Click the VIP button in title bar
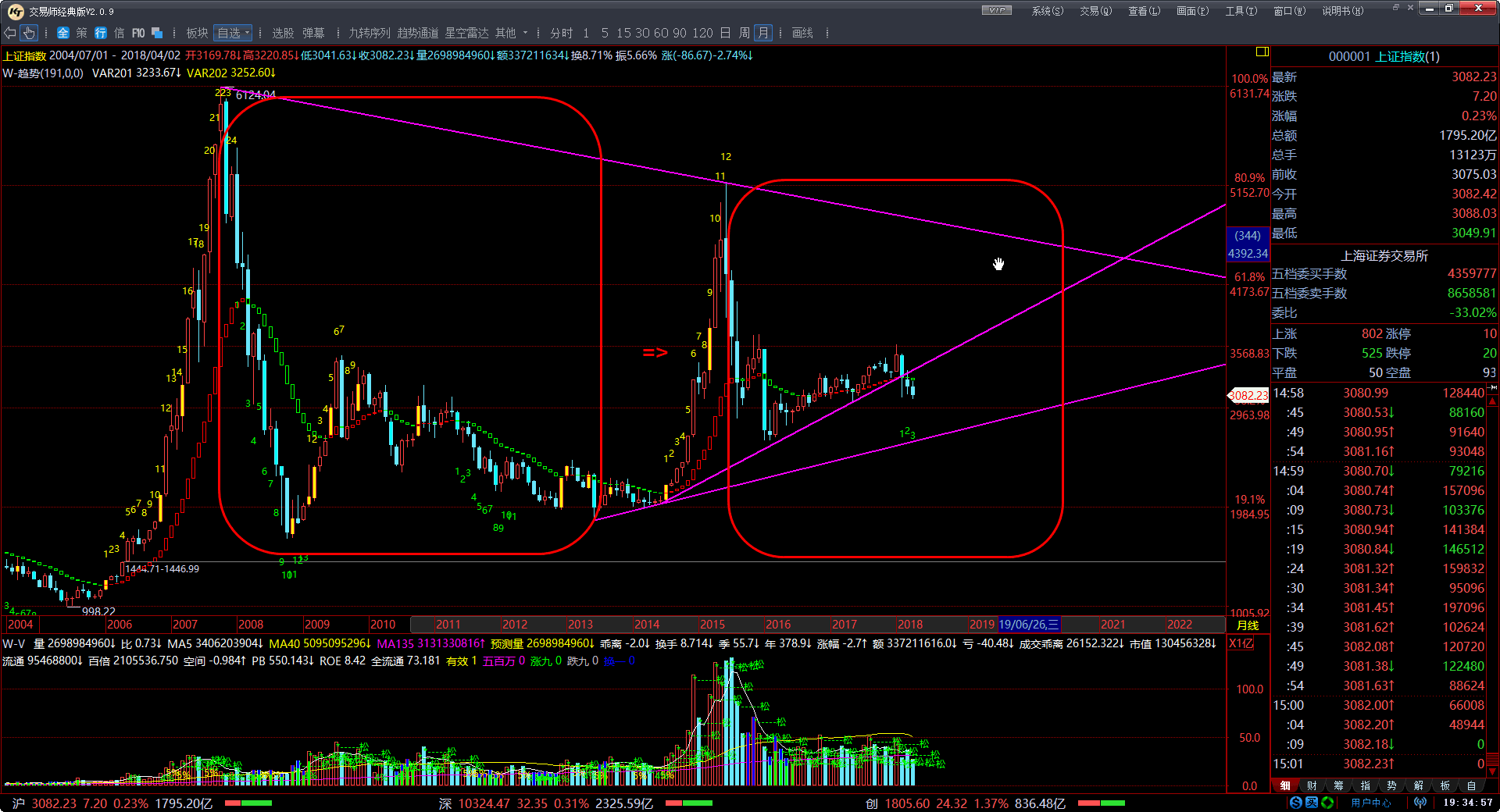Viewport: 1500px width, 812px height. coord(996,10)
